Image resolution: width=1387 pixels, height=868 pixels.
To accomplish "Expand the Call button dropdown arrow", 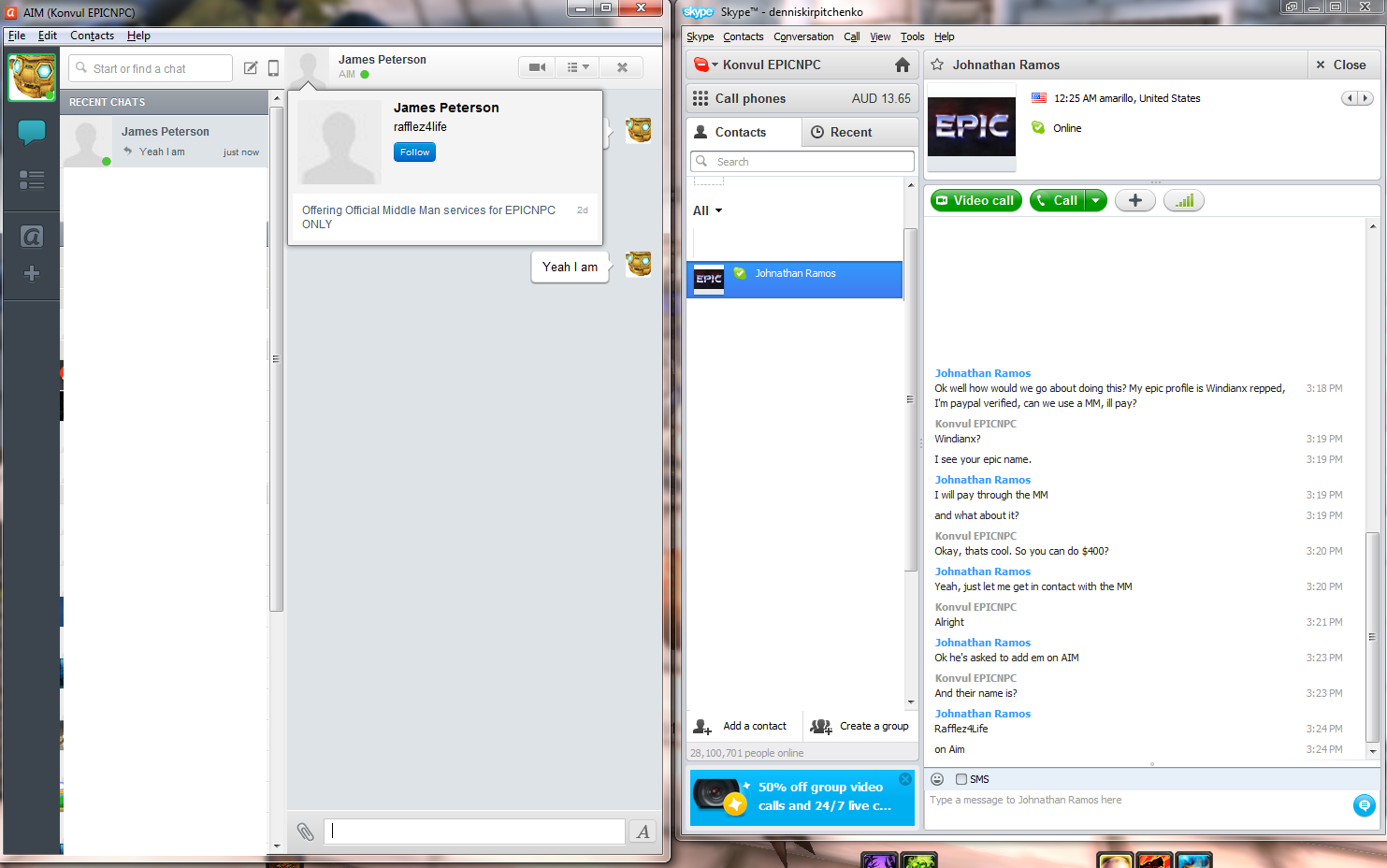I will (1096, 200).
